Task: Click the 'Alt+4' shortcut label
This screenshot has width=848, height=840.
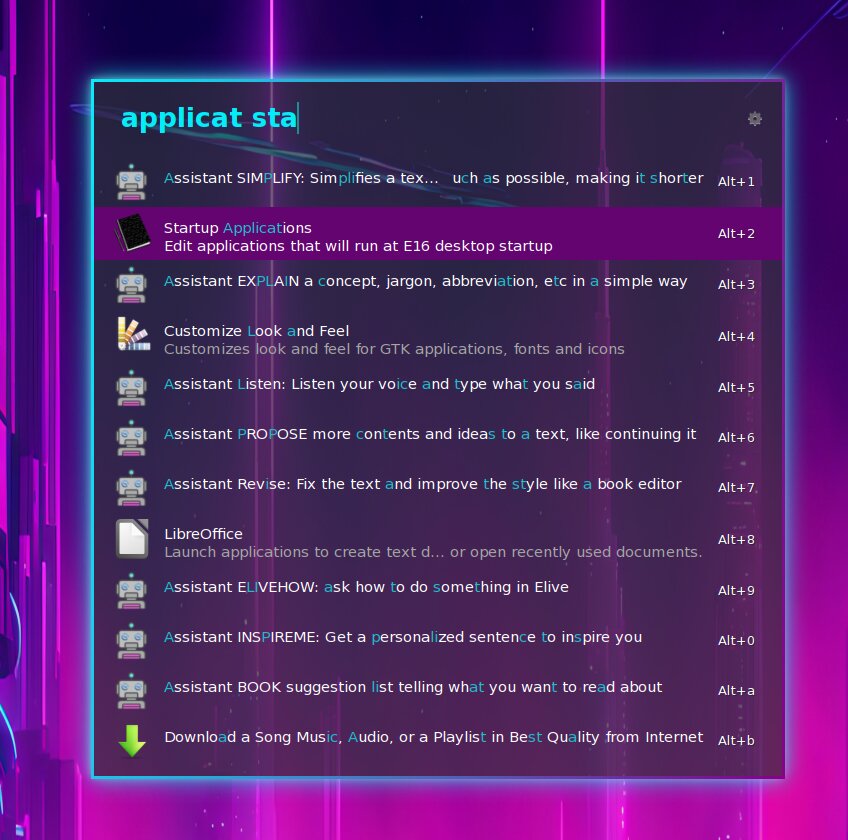Action: (x=736, y=336)
